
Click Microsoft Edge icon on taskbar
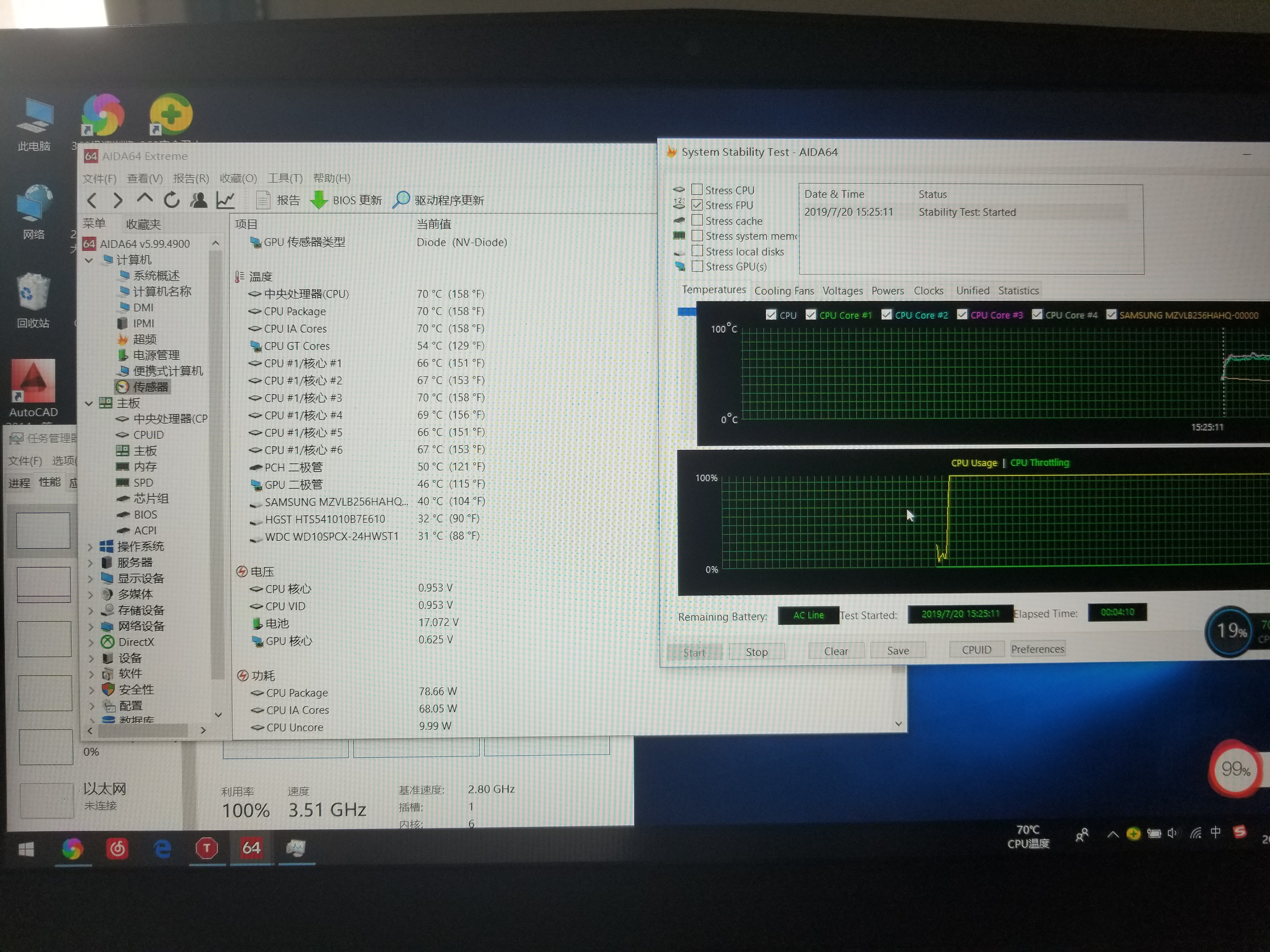[163, 849]
